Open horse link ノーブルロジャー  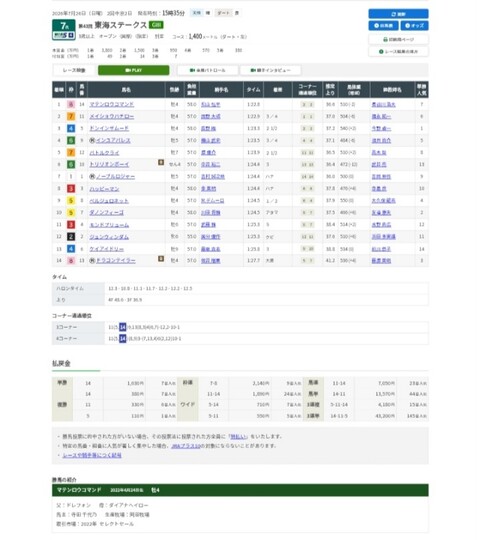point(115,177)
